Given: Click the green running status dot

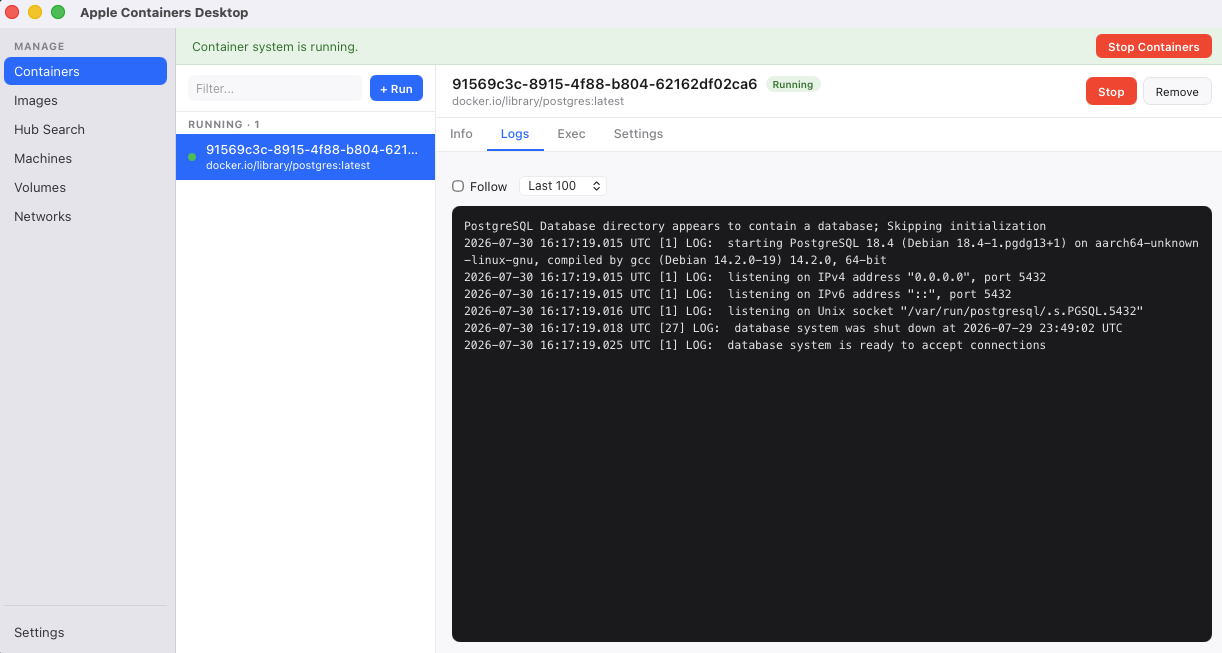Looking at the screenshot, I should (192, 157).
